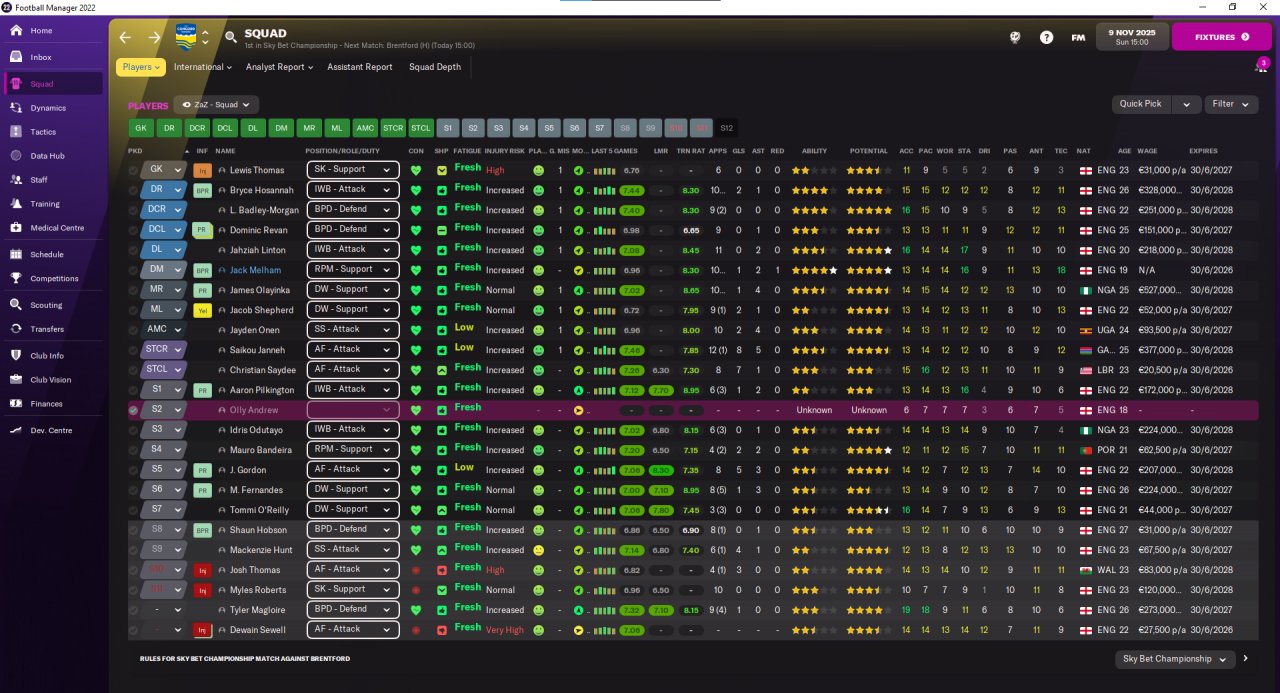Toggle the pick checkbox for Jack Melham
This screenshot has width=1280, height=693.
[134, 270]
